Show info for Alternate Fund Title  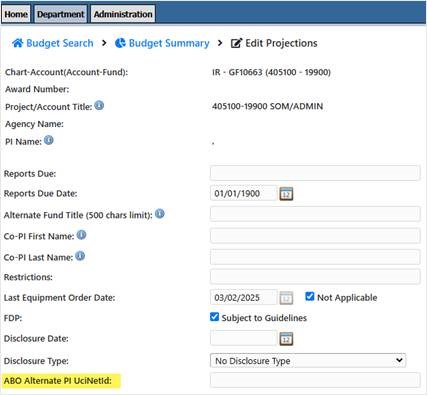coord(160,213)
